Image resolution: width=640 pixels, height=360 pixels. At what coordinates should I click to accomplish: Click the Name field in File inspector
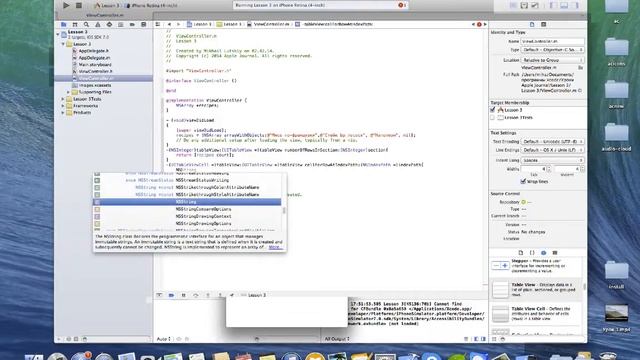553,41
